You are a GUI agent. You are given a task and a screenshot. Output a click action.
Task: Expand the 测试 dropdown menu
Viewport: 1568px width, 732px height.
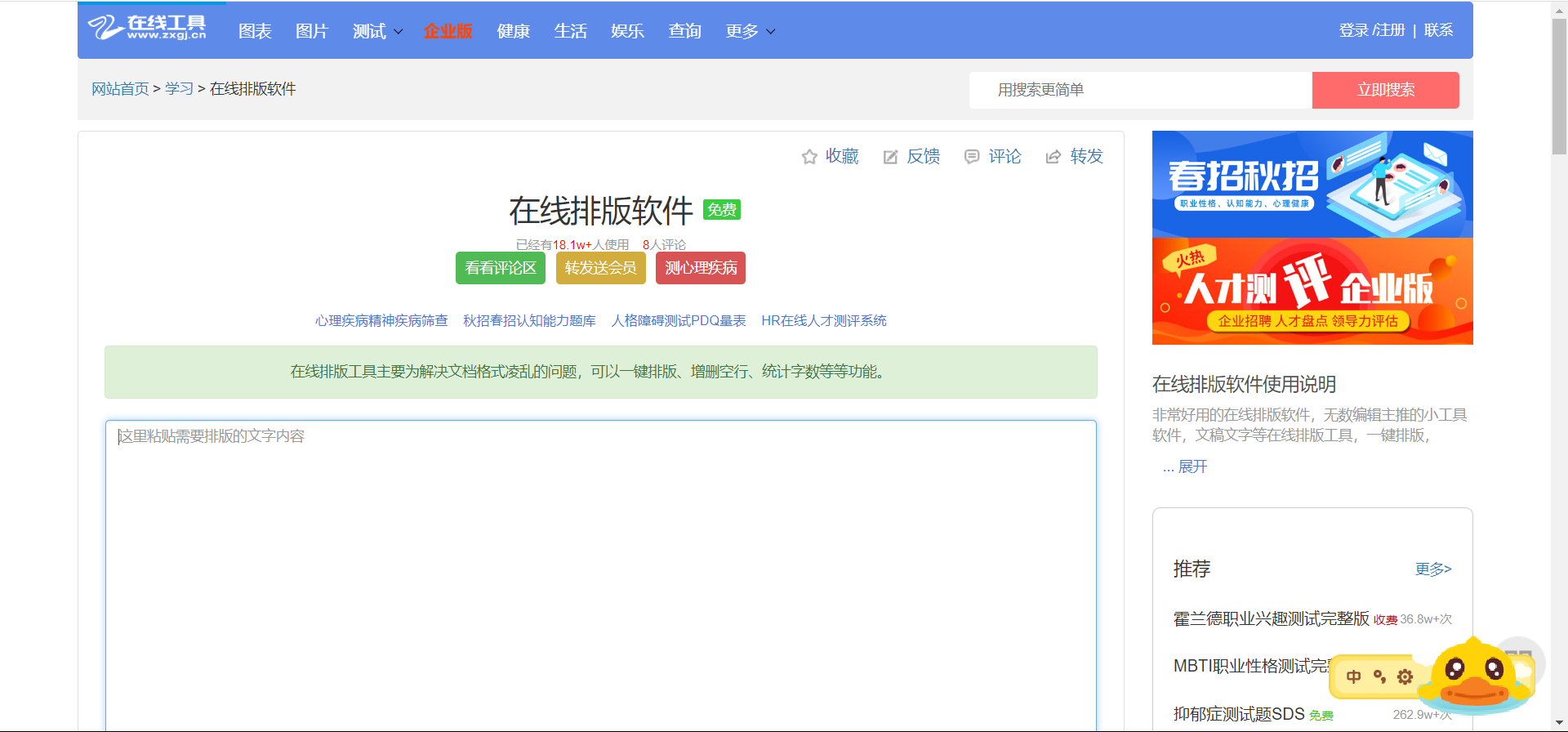377,31
